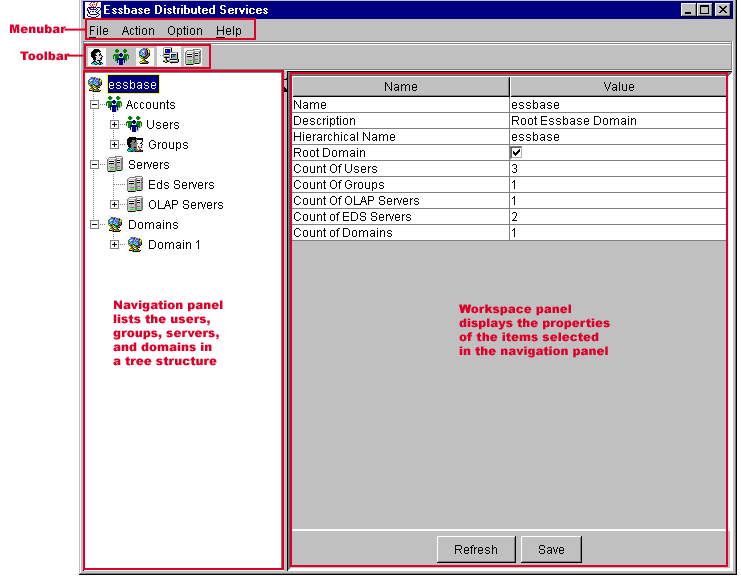Image resolution: width=741 pixels, height=578 pixels.
Task: Click the single user toolbar icon
Action: point(97,57)
